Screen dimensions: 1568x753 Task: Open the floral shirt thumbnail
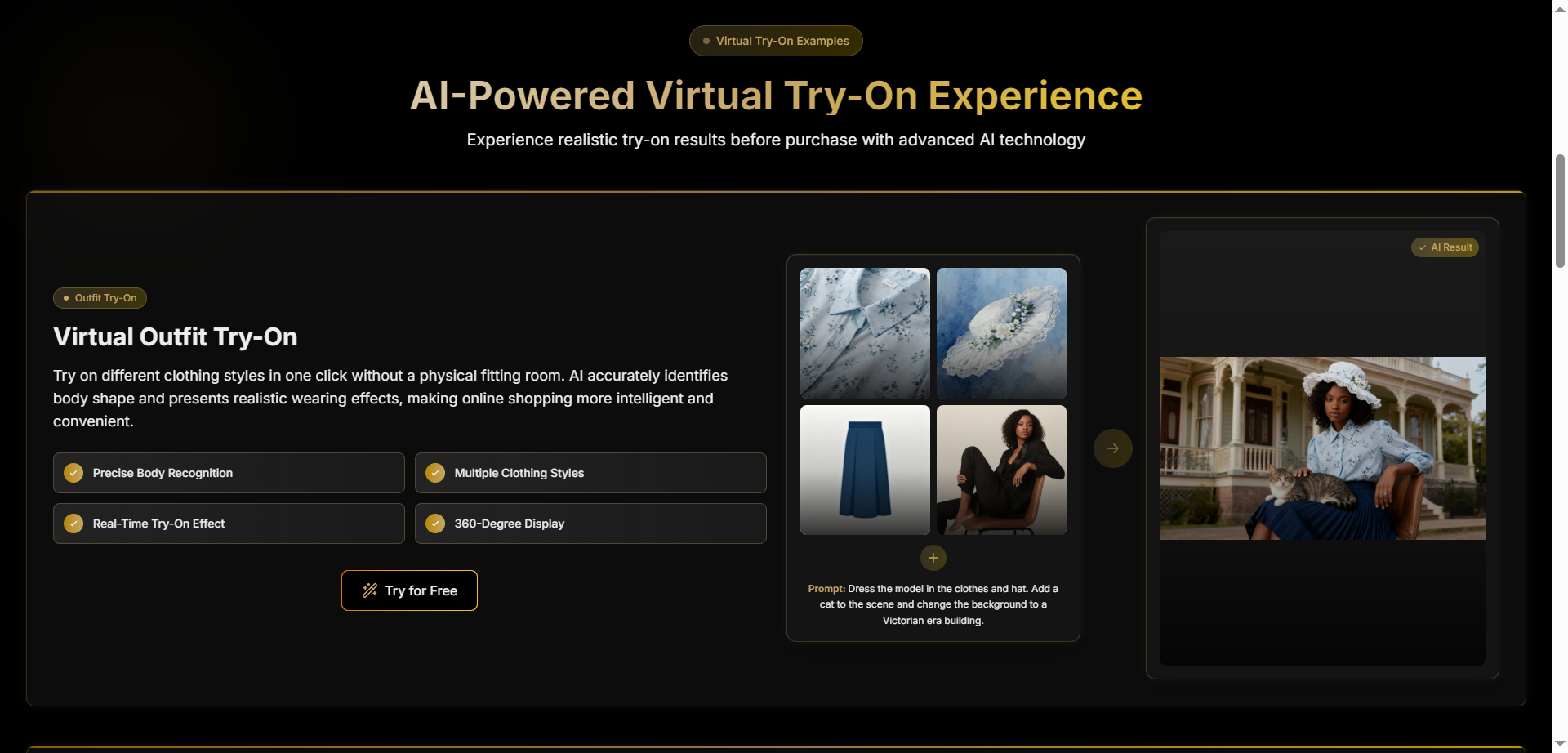(x=865, y=333)
